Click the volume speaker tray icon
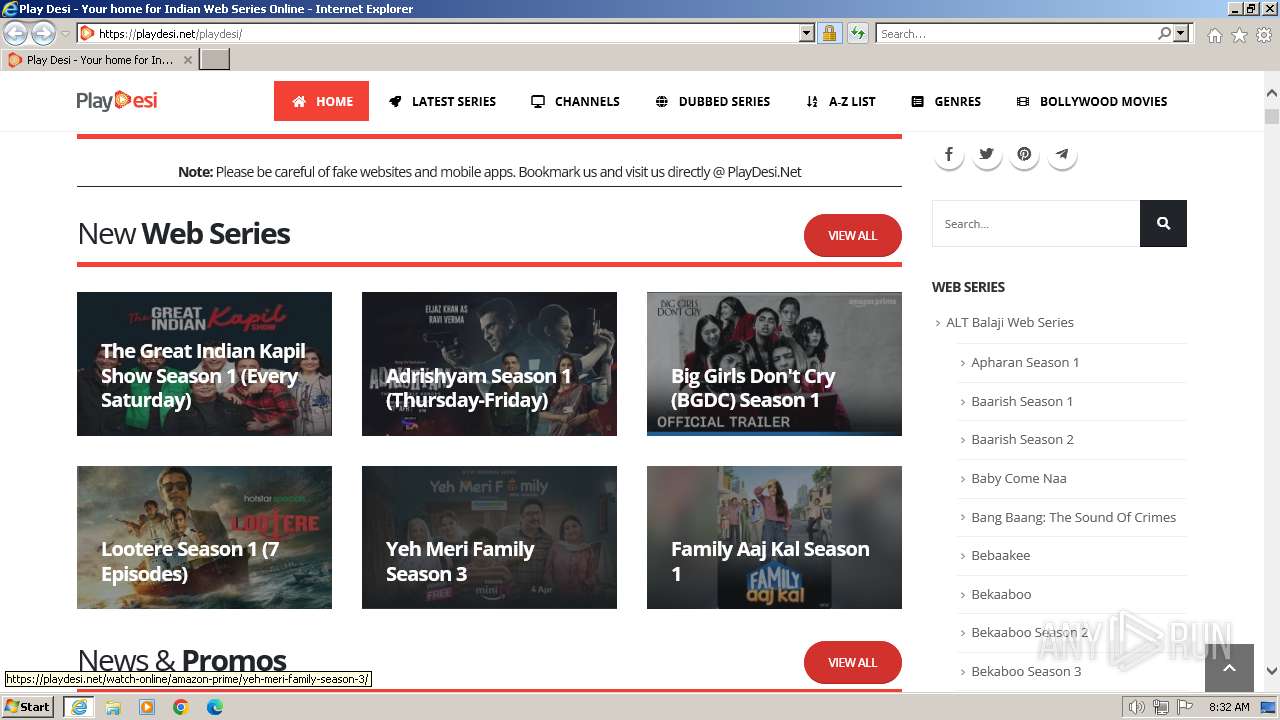This screenshot has height=720, width=1280. [x=1137, y=707]
